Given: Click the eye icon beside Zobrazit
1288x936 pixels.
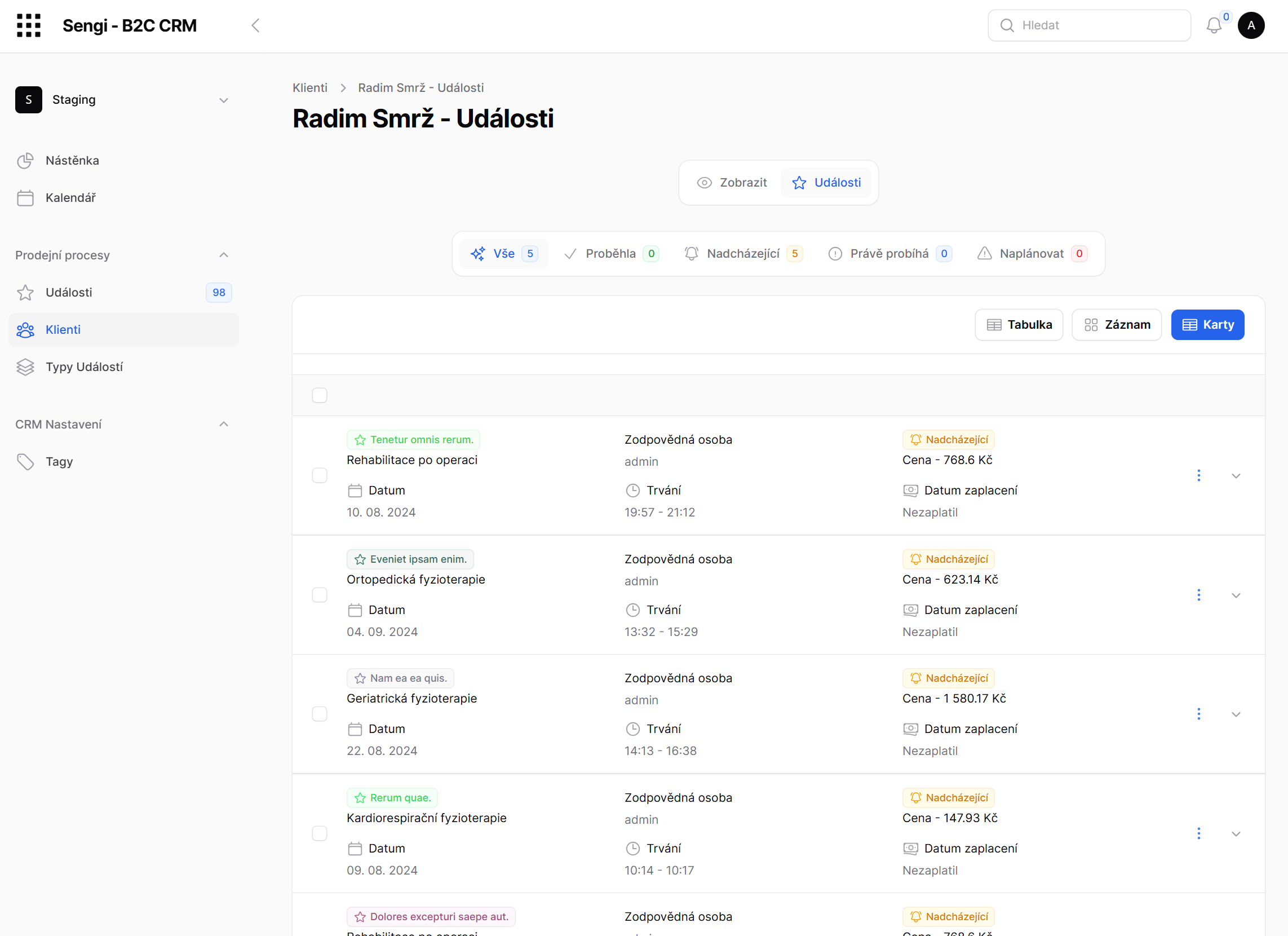Looking at the screenshot, I should [704, 183].
